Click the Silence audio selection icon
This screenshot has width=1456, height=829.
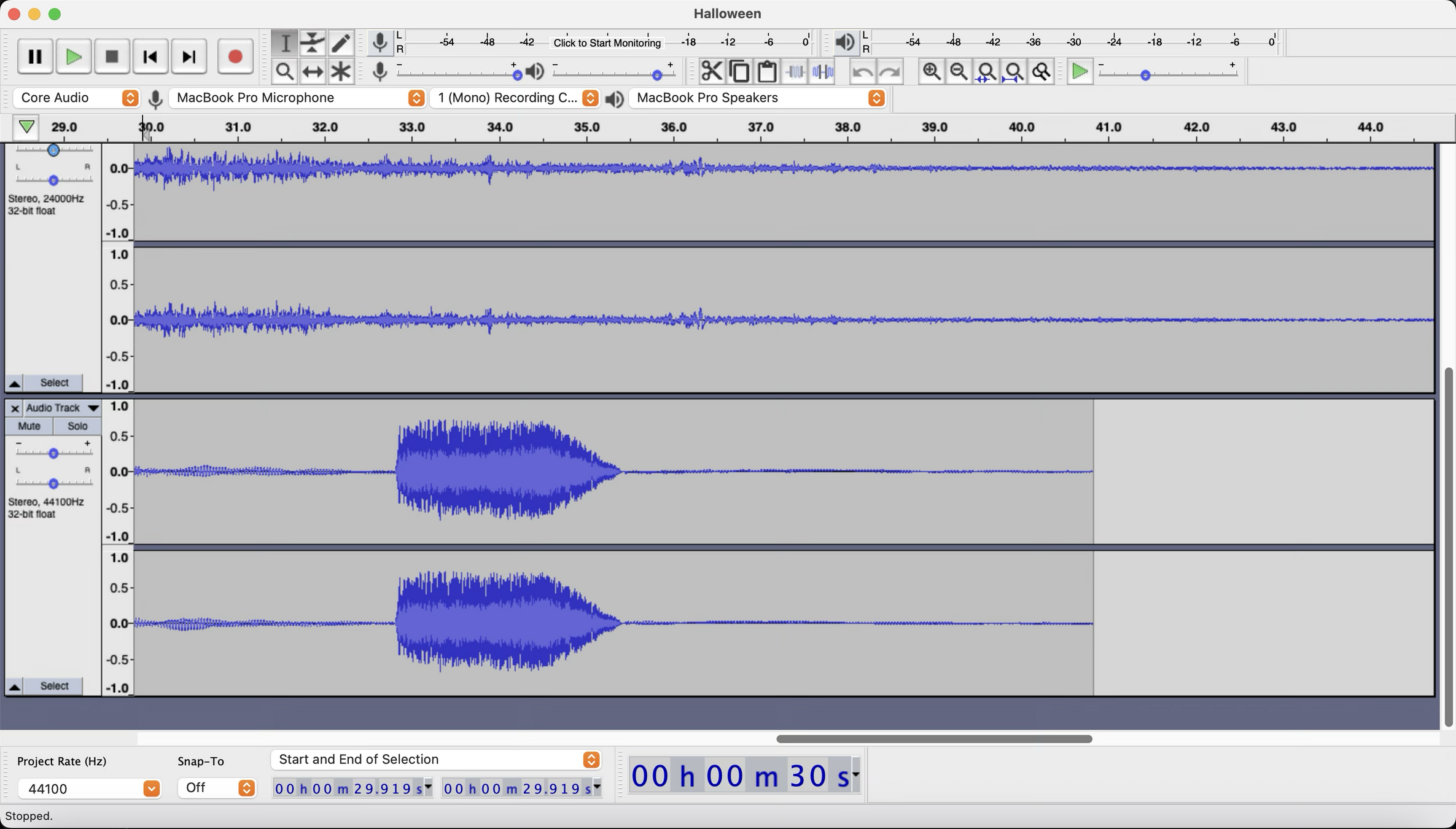(x=822, y=72)
